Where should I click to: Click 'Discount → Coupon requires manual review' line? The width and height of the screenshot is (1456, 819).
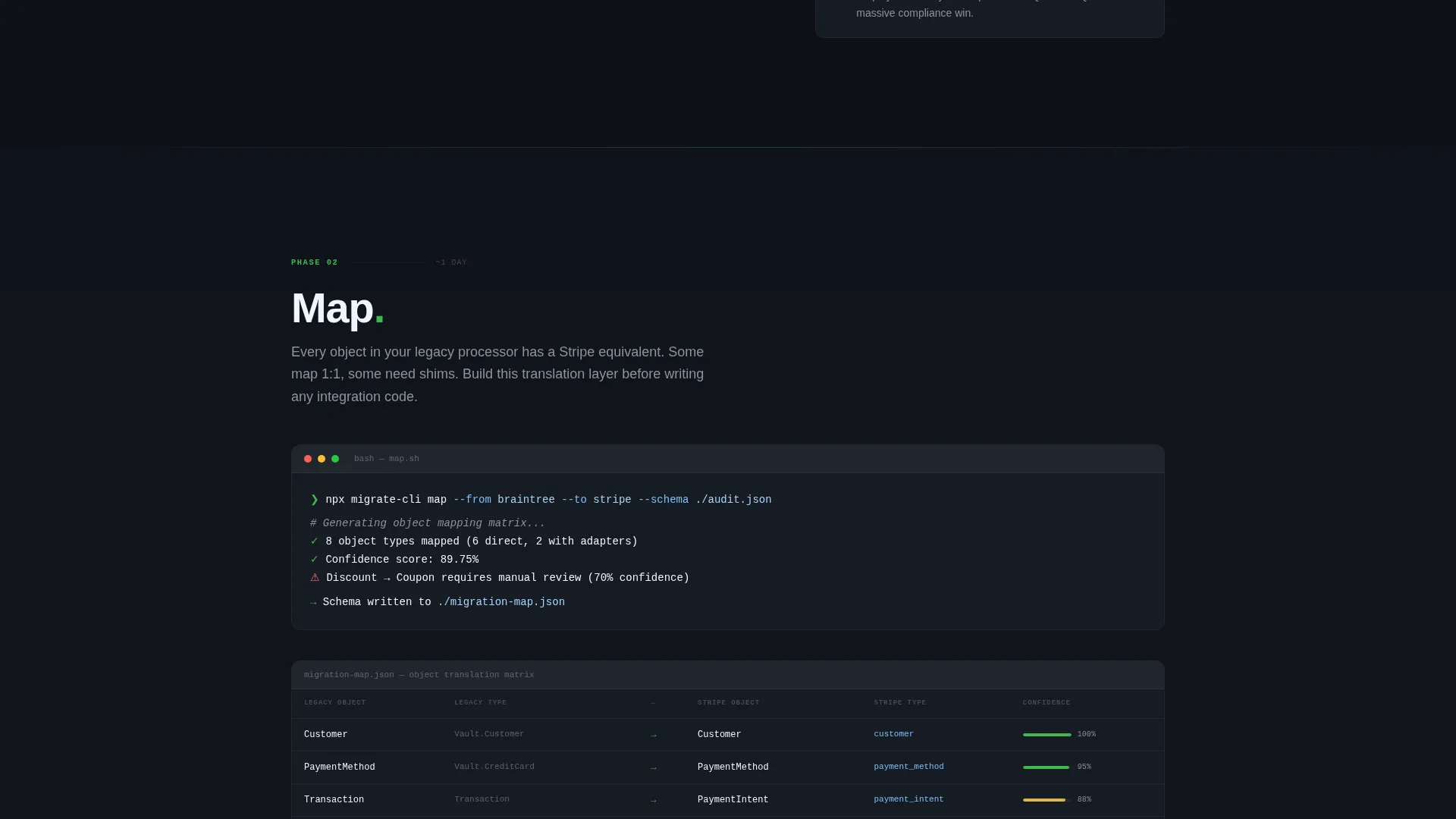click(x=507, y=578)
